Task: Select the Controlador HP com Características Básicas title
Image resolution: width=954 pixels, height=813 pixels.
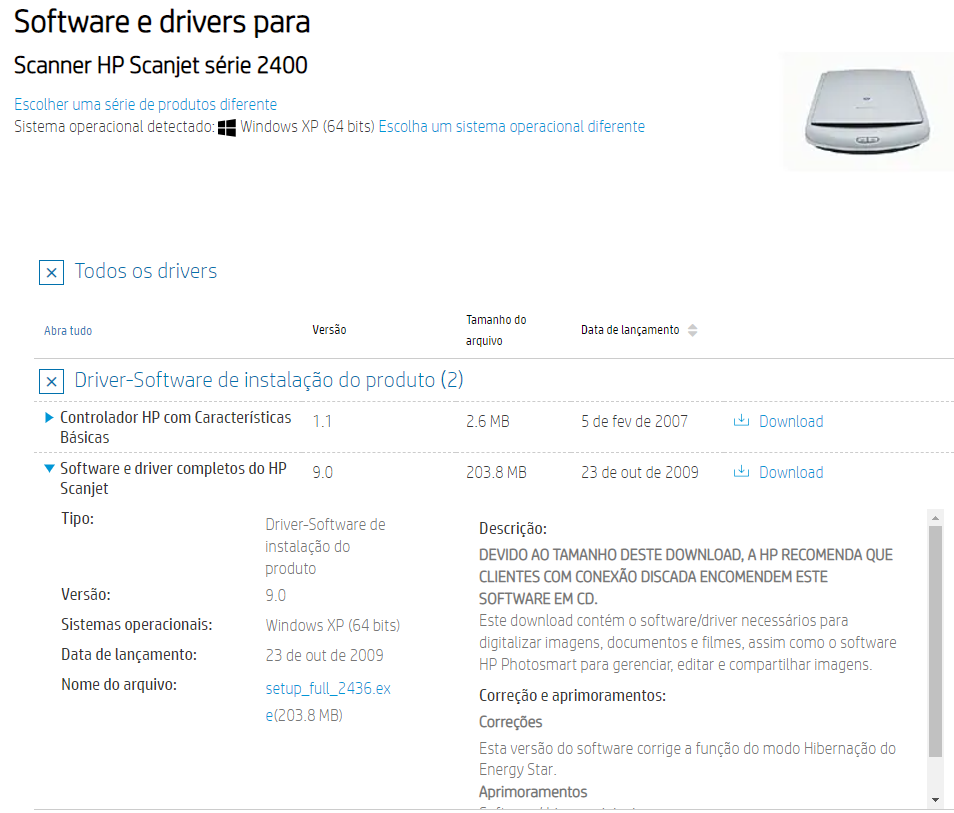Action: click(x=175, y=427)
